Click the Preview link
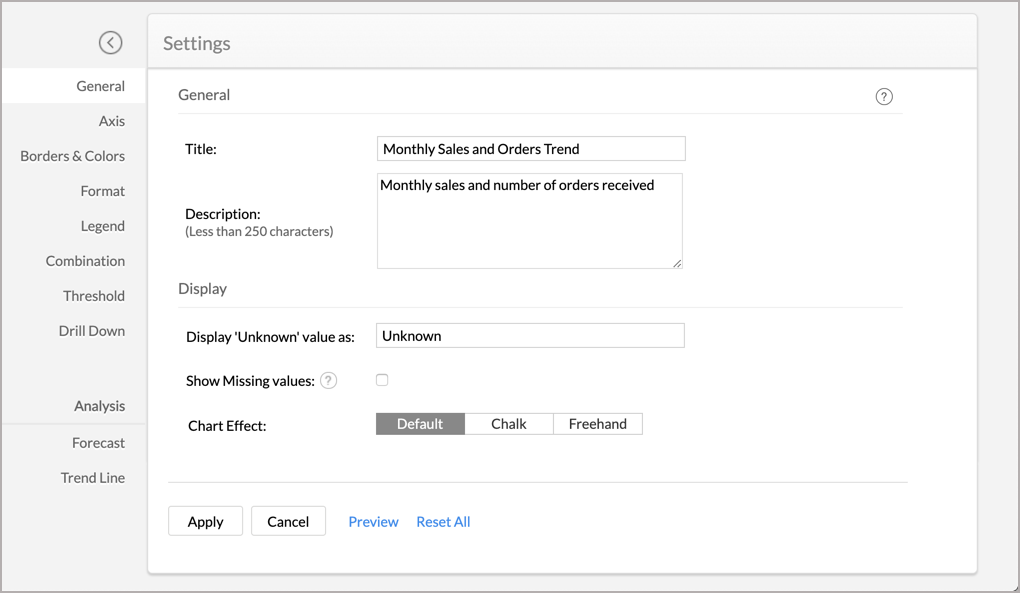 coord(373,522)
